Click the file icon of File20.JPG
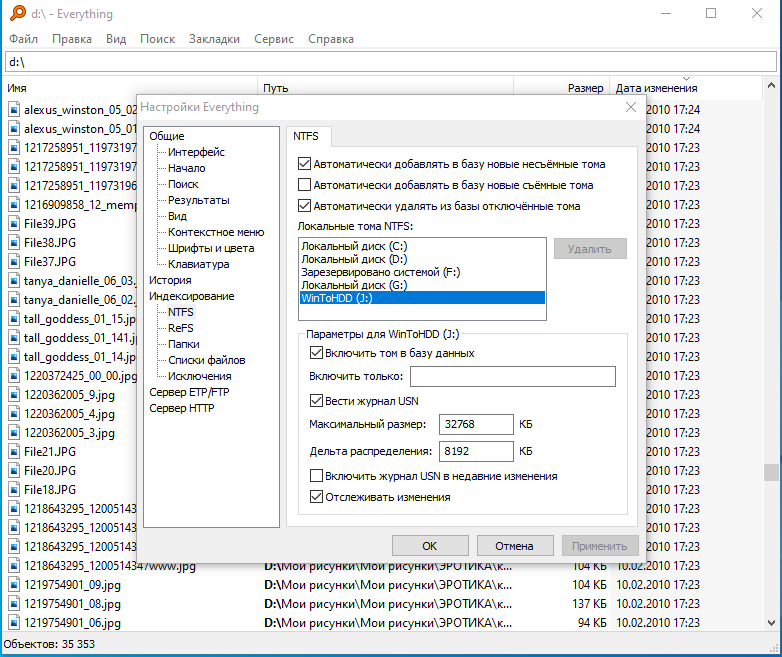Screen dimensions: 782x657 click(x=14, y=470)
